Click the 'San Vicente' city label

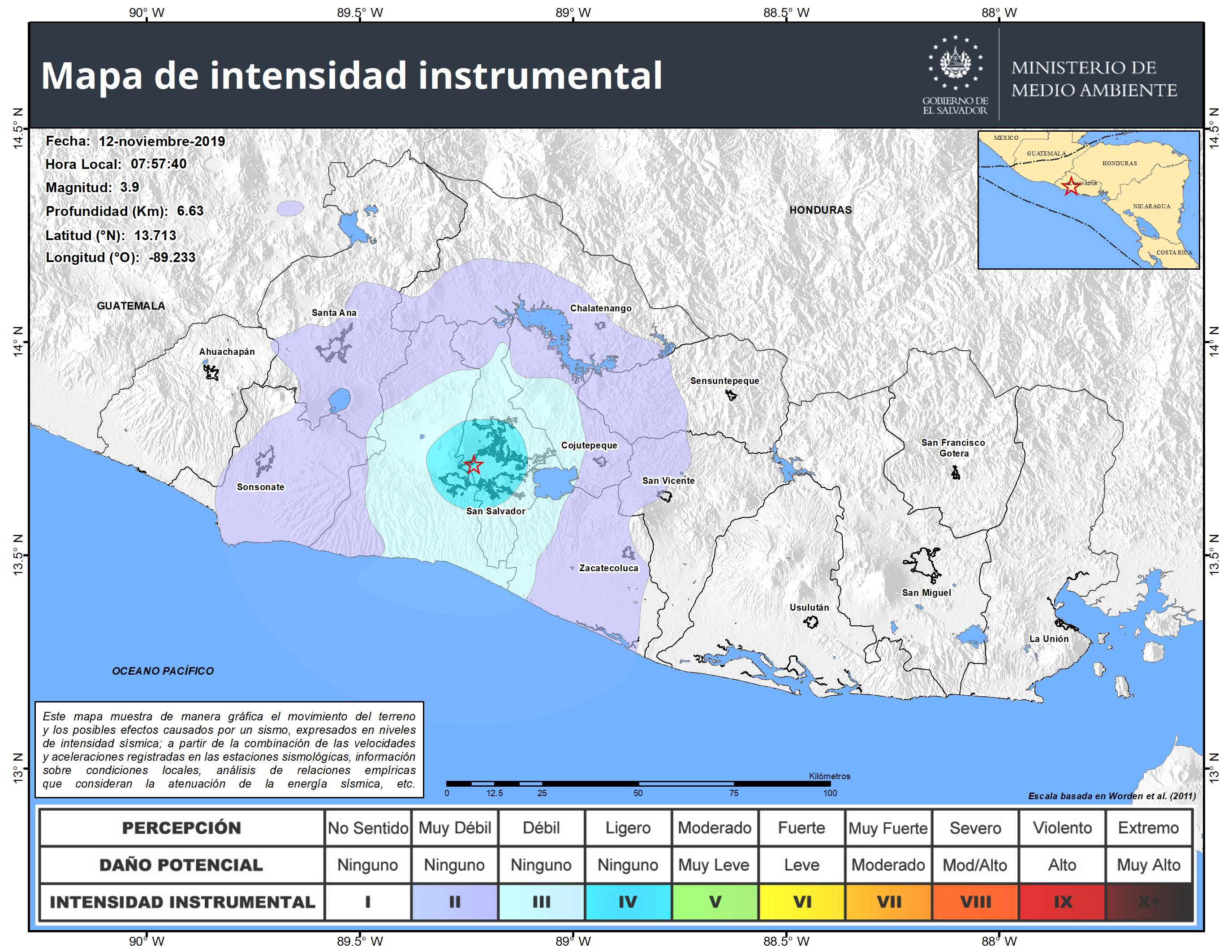coord(668,481)
